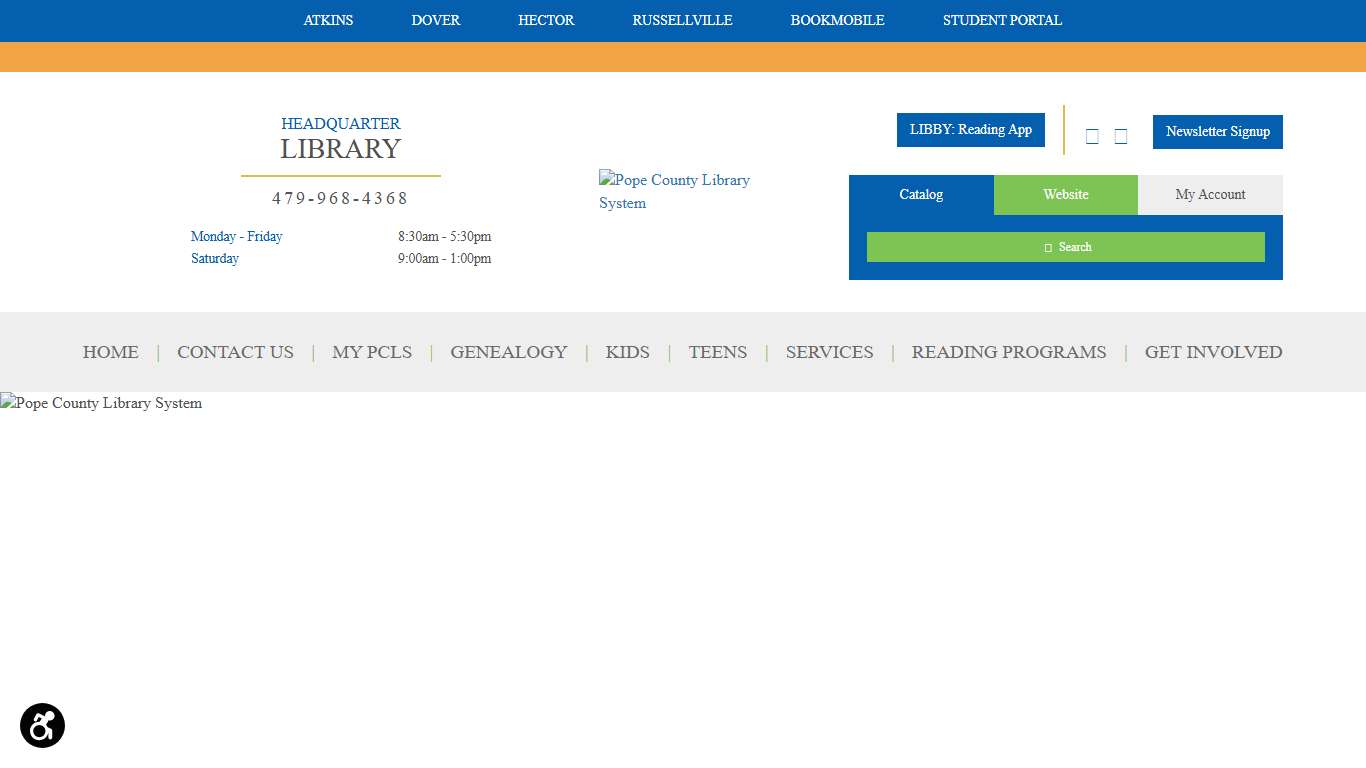Click the second social media icon near Newsletter Signup

[x=1120, y=135]
